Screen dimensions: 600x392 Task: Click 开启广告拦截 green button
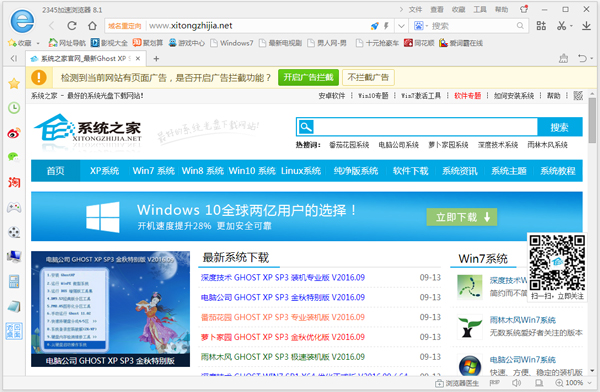point(308,78)
